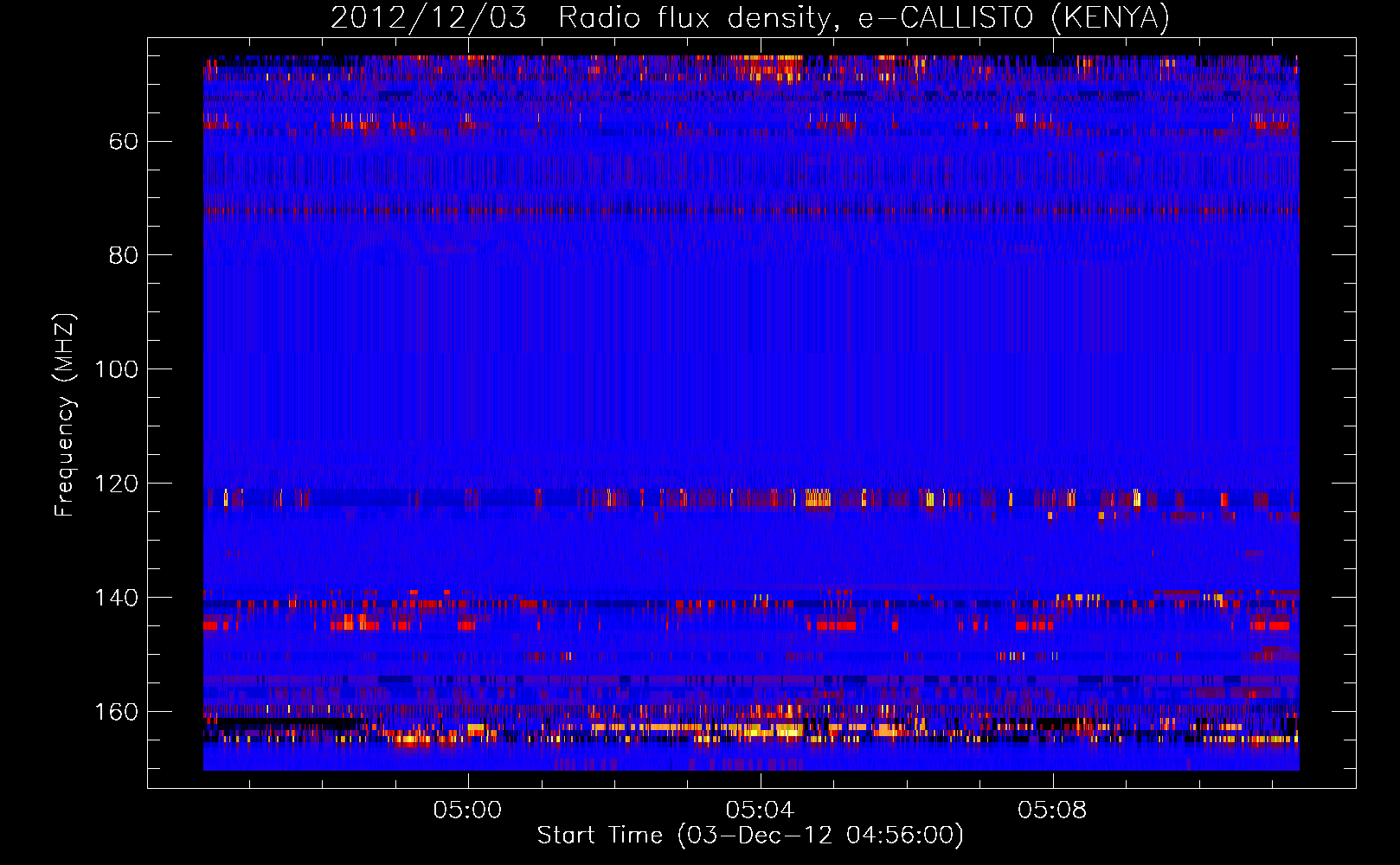Click the 'Frequency (MHZ)' y-axis label
The width and height of the screenshot is (1400, 865).
(x=65, y=415)
